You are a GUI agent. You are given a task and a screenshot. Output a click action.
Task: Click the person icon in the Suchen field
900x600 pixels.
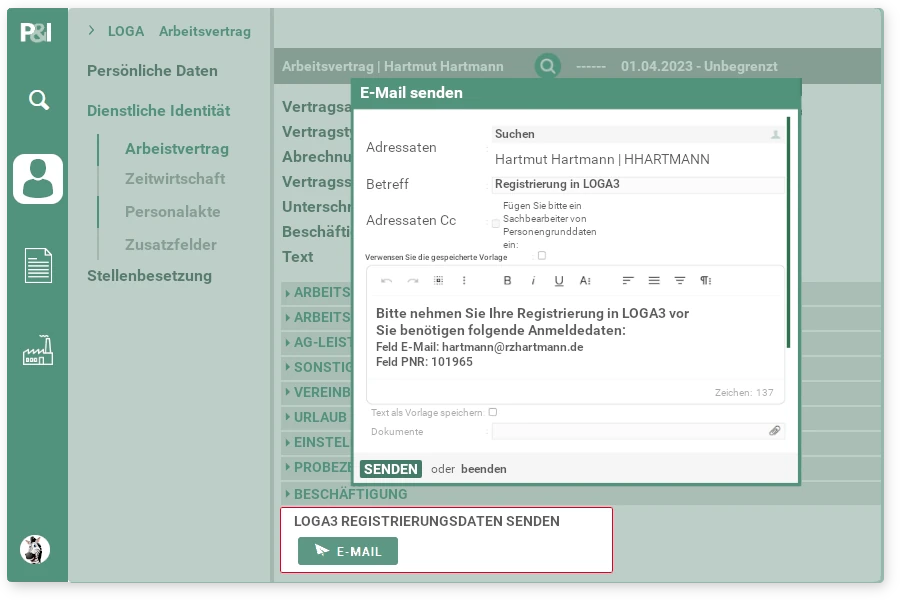775,134
